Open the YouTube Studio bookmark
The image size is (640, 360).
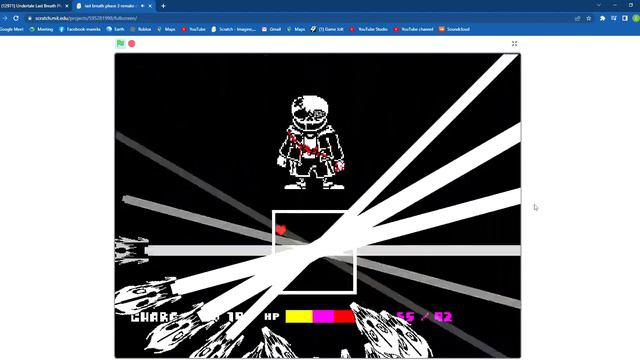[x=368, y=29]
